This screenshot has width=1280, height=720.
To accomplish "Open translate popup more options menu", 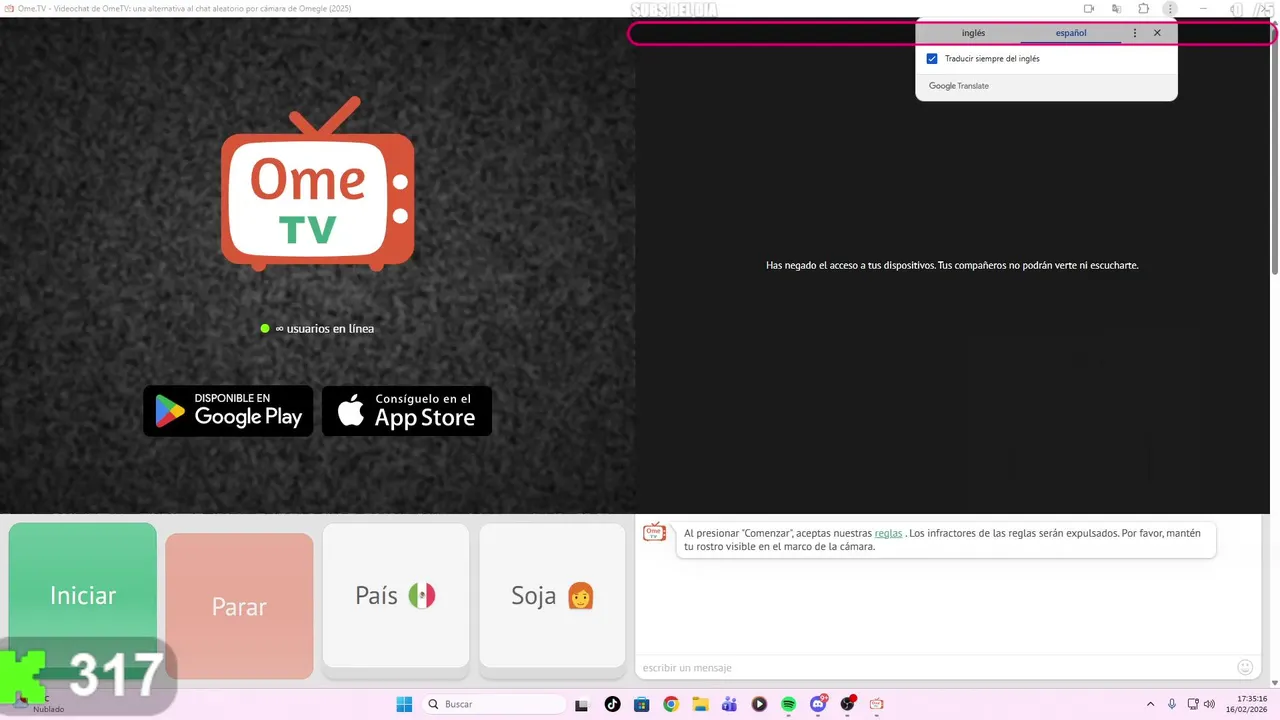I will pos(1134,33).
